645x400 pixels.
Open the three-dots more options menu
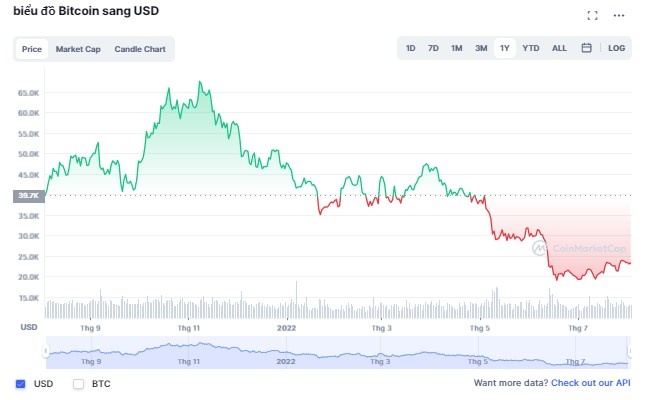(x=619, y=15)
